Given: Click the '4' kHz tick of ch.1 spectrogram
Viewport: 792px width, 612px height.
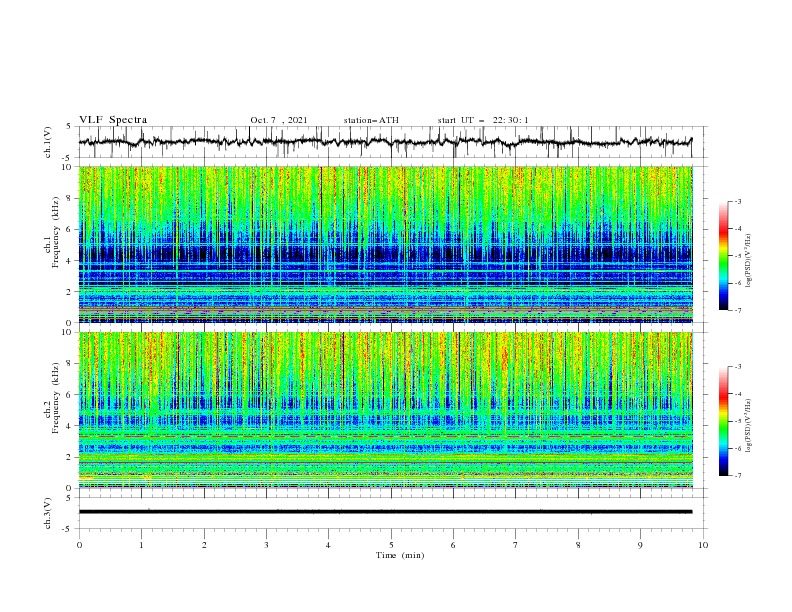Looking at the screenshot, I should (70, 261).
